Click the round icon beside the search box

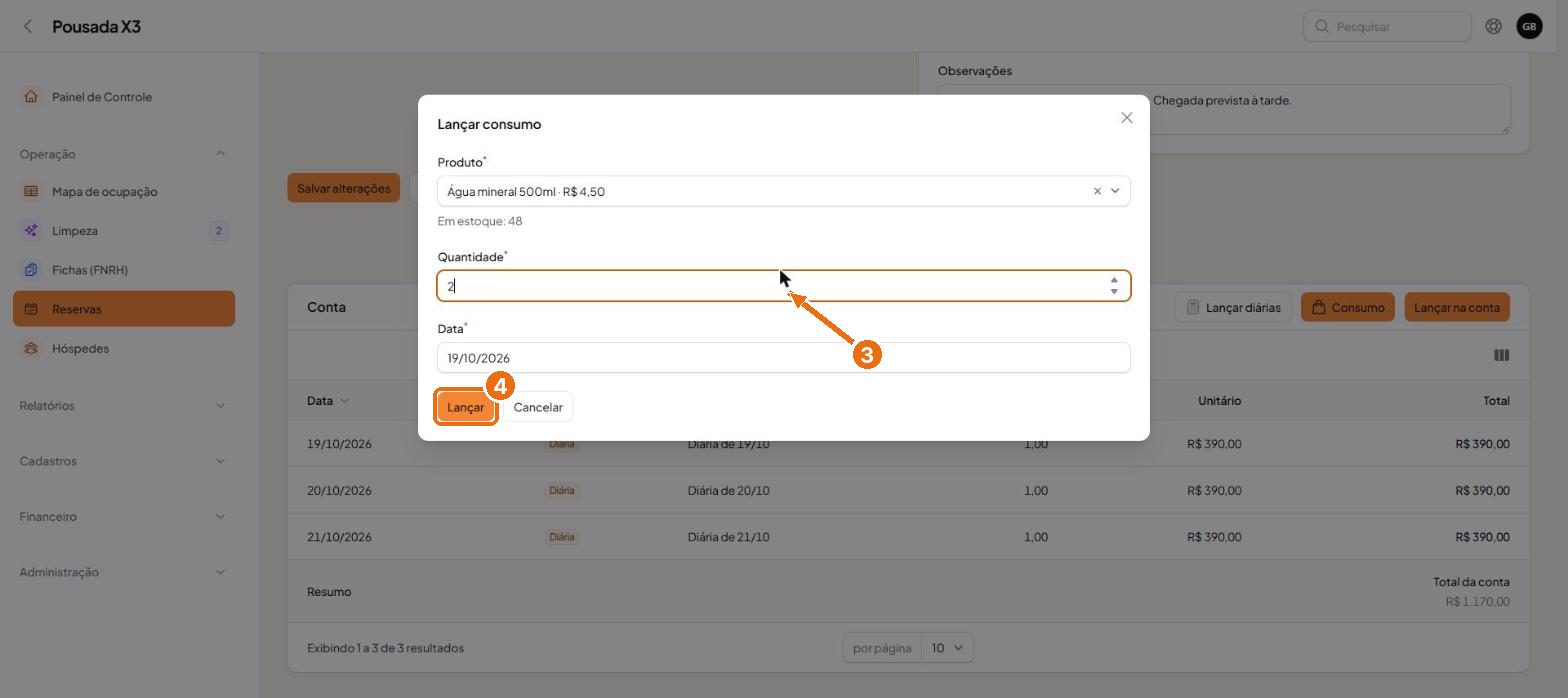coord(1493,26)
